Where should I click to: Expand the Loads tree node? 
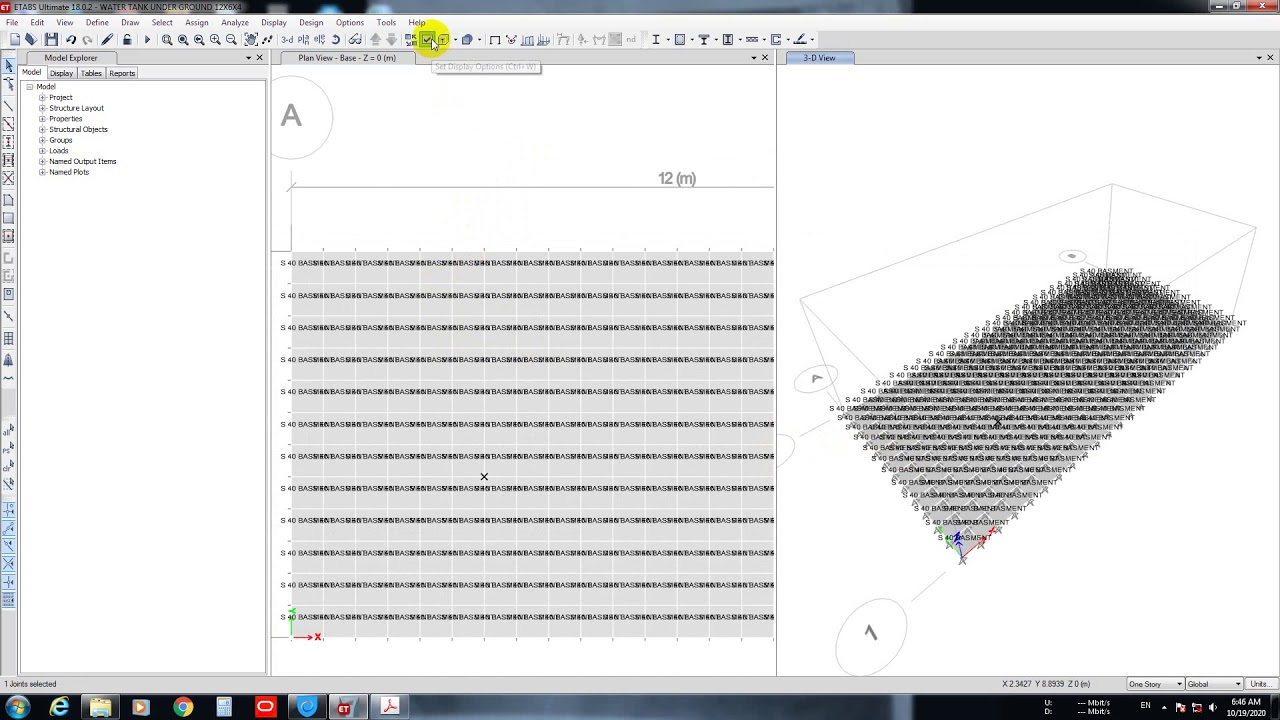[42, 151]
